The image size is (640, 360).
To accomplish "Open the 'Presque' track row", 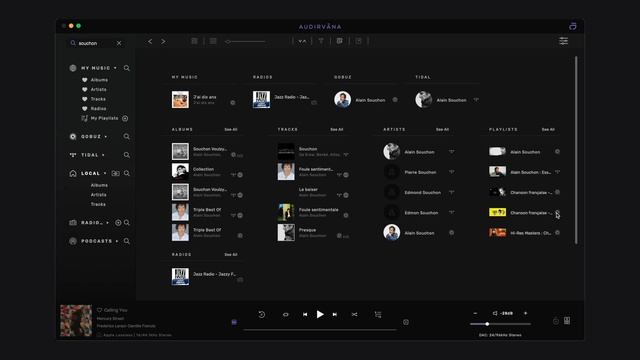I will pos(313,233).
